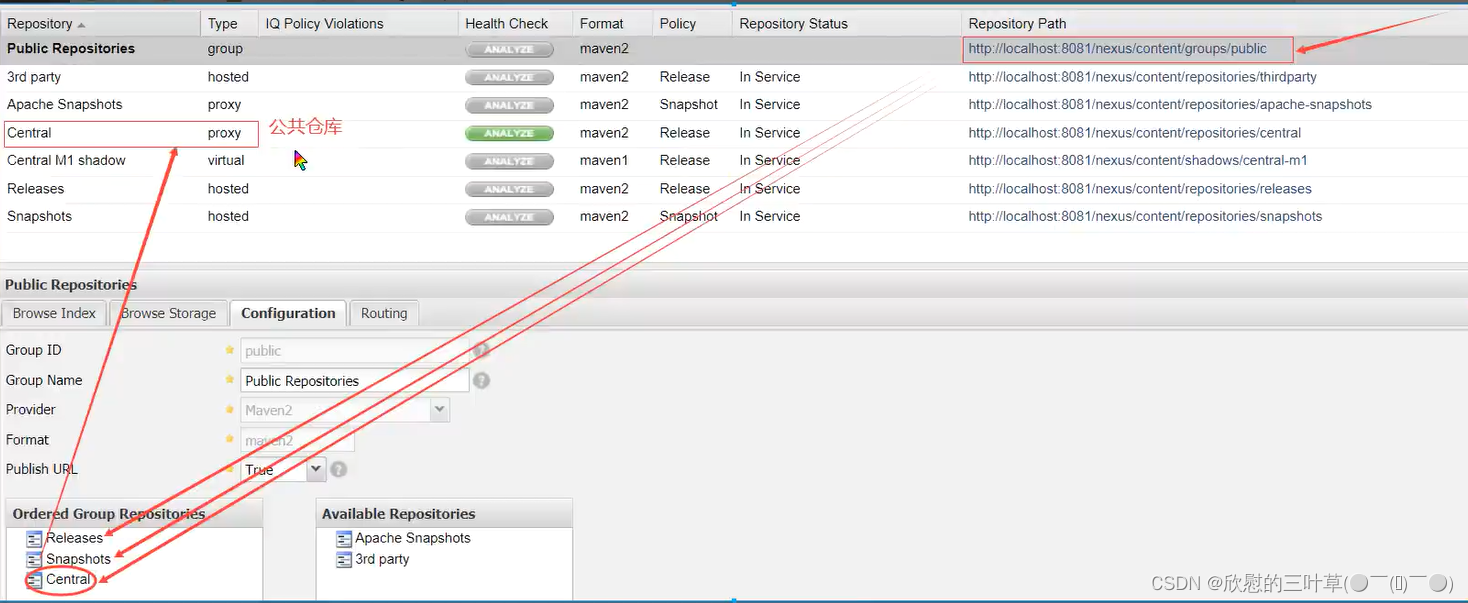This screenshot has height=603, width=1468.
Task: Select Releases icon in Ordered Group Repositories
Action: pyautogui.click(x=35, y=538)
